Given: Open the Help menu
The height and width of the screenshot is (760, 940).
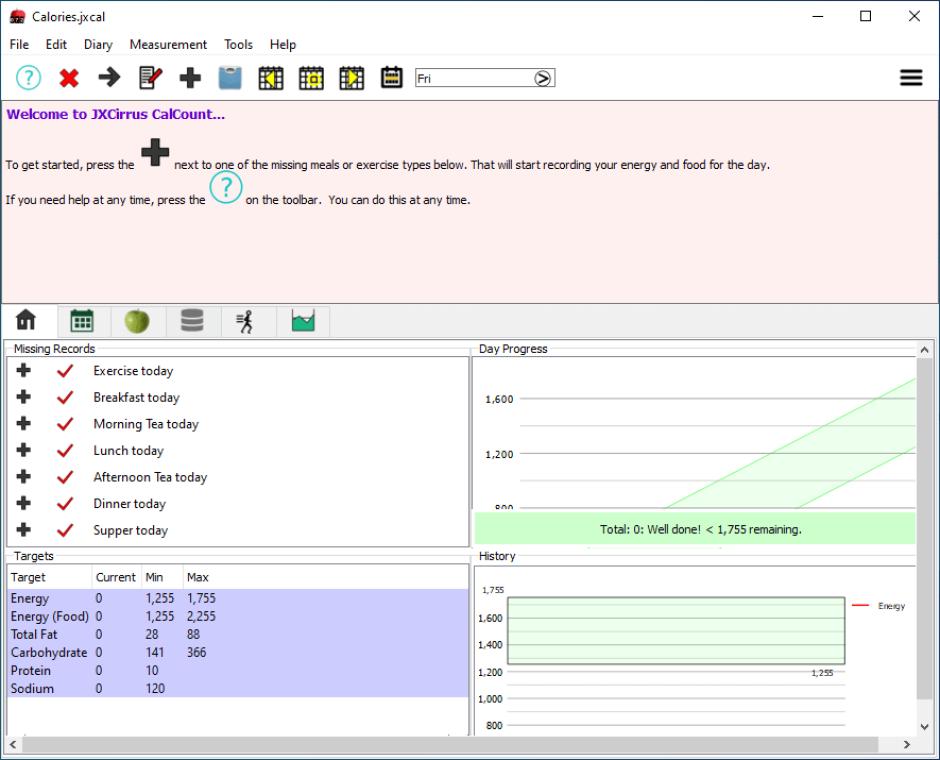Looking at the screenshot, I should [282, 44].
